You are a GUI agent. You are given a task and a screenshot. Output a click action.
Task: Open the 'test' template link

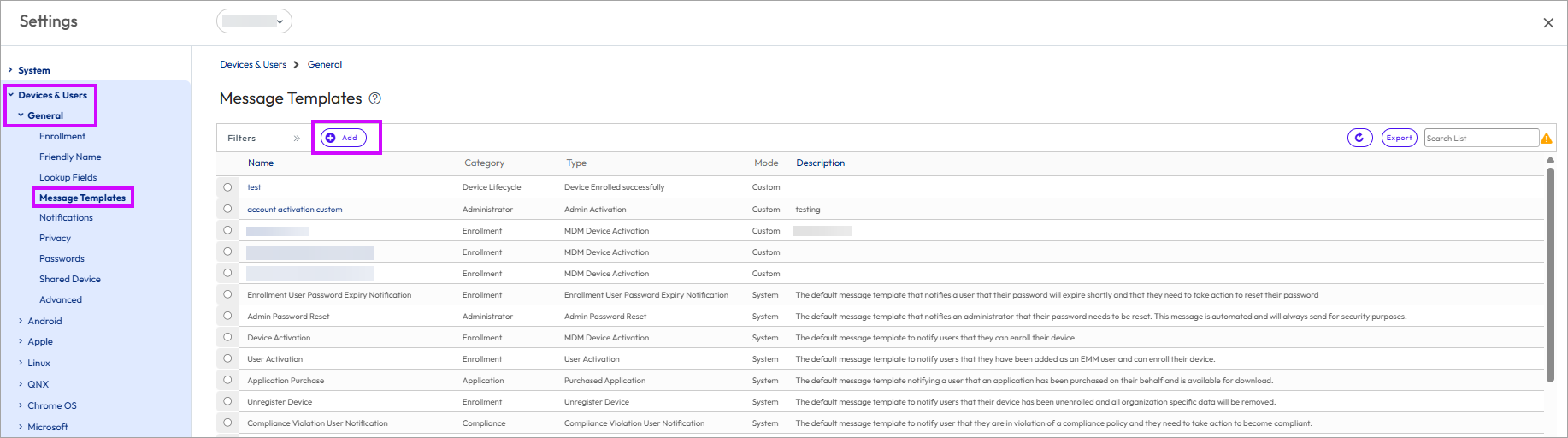pyautogui.click(x=254, y=187)
